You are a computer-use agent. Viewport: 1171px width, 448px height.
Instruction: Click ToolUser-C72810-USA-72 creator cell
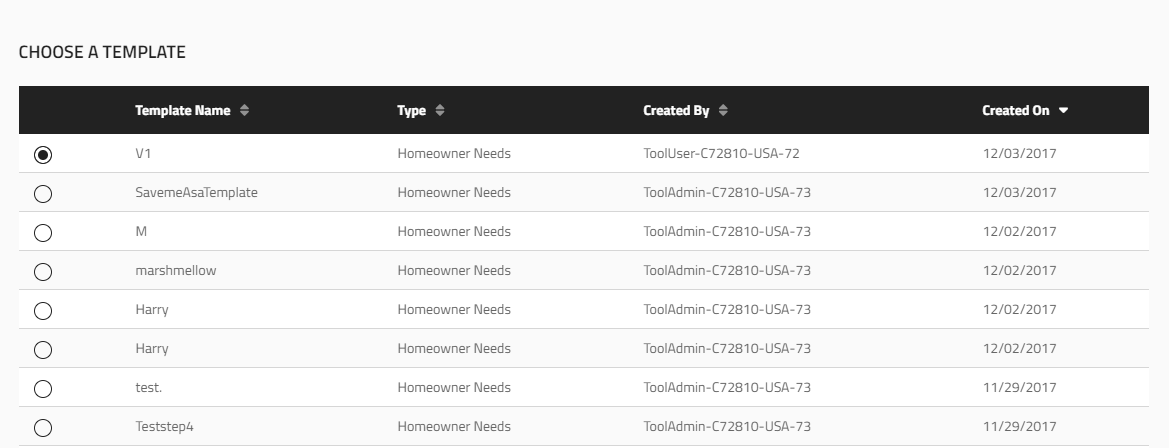click(721, 154)
